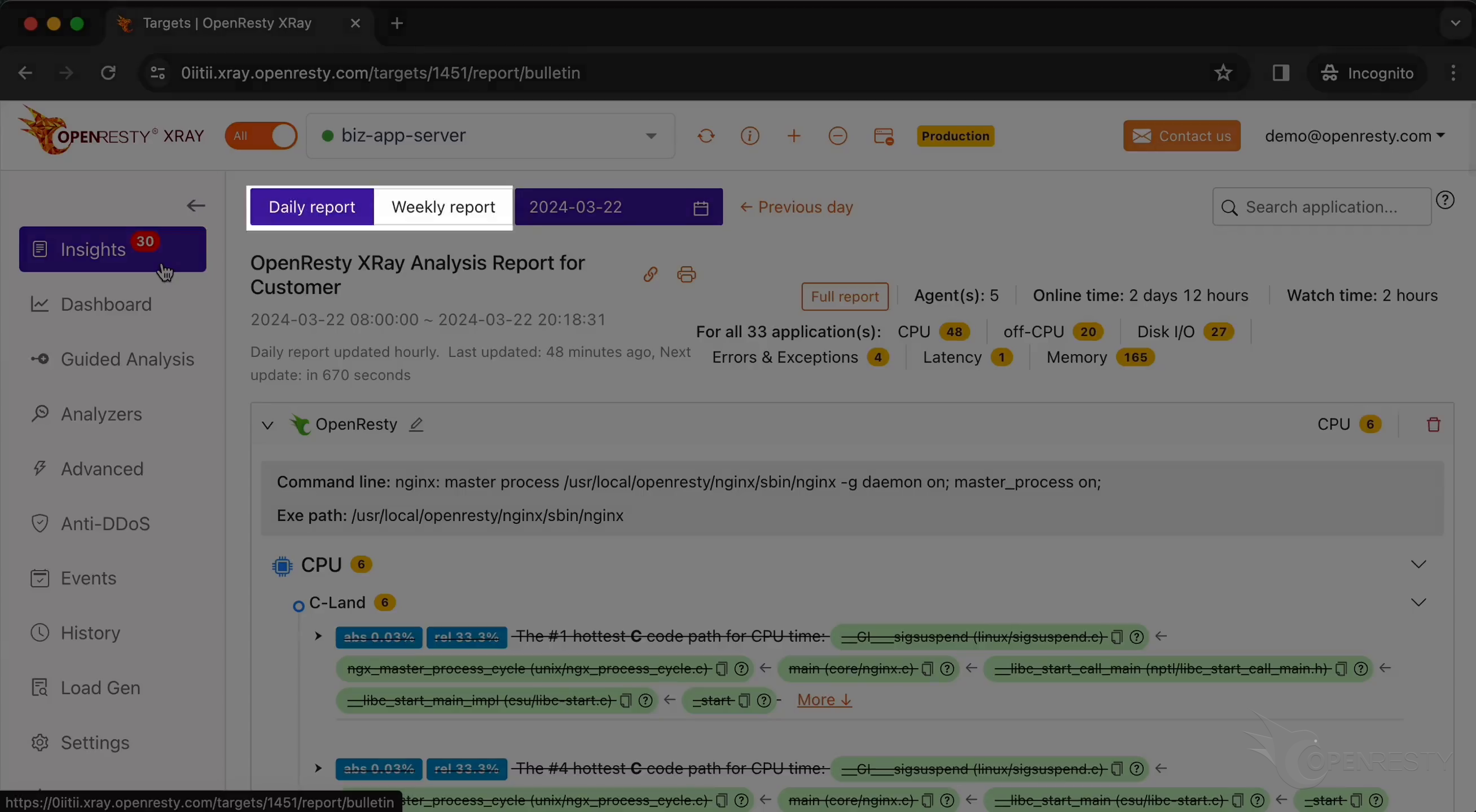1476x812 pixels.
Task: Copy __GI___sigsuspend in the #4 hottest path
Action: pyautogui.click(x=1116, y=769)
